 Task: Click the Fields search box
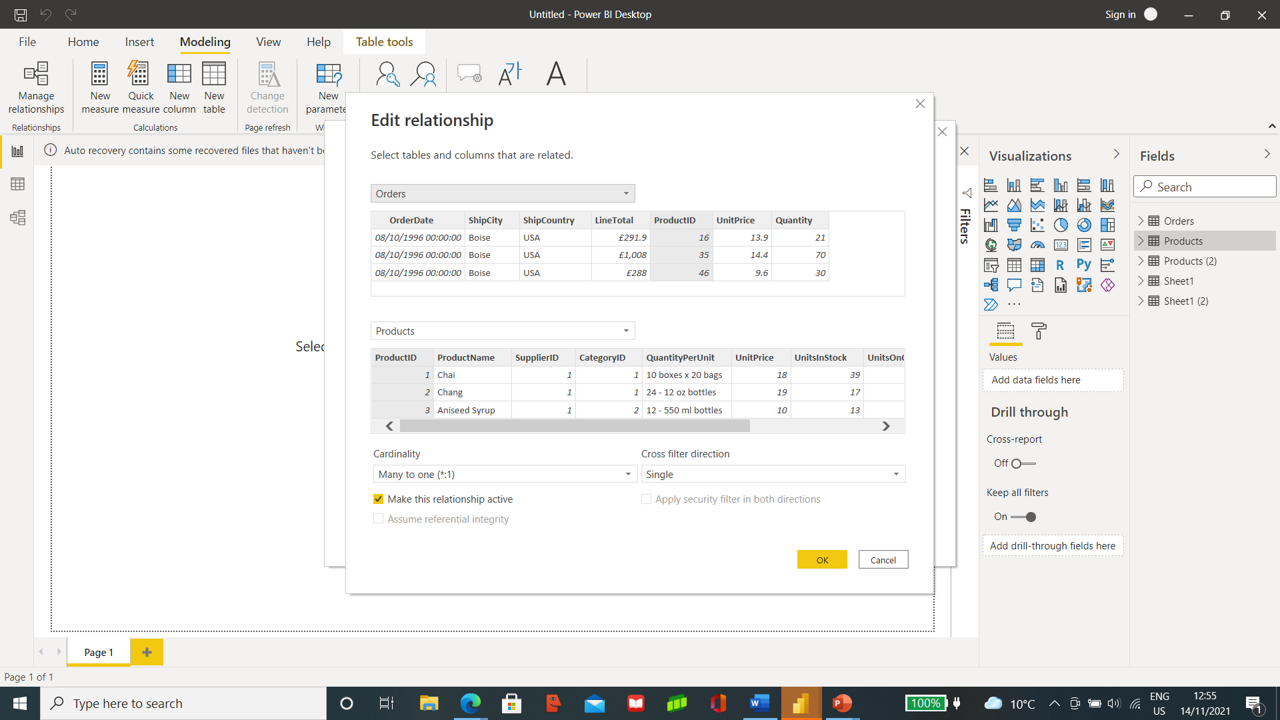(1205, 186)
